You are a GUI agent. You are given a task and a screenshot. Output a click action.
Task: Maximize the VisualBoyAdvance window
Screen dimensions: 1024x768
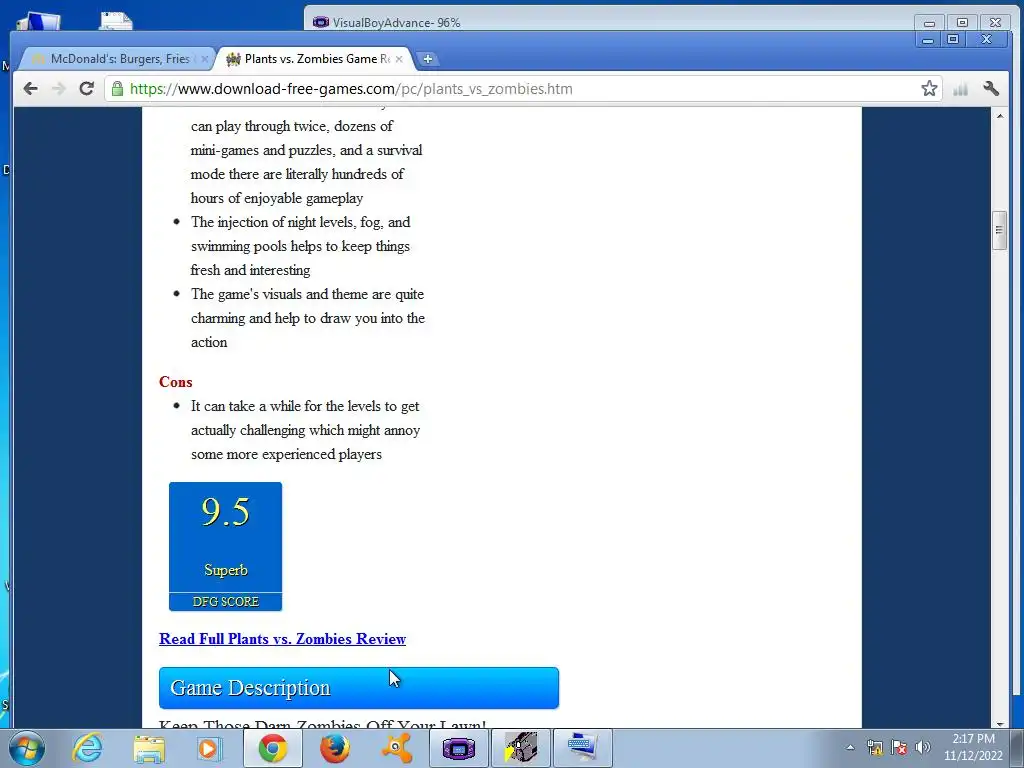click(961, 23)
